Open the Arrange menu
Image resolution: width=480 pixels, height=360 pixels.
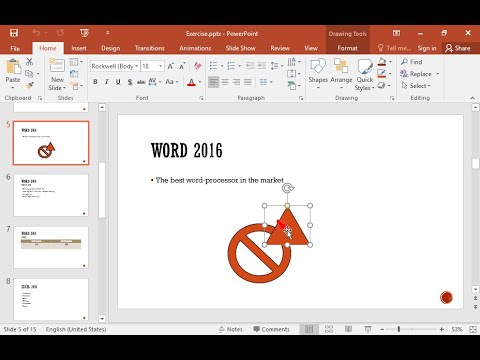(341, 74)
